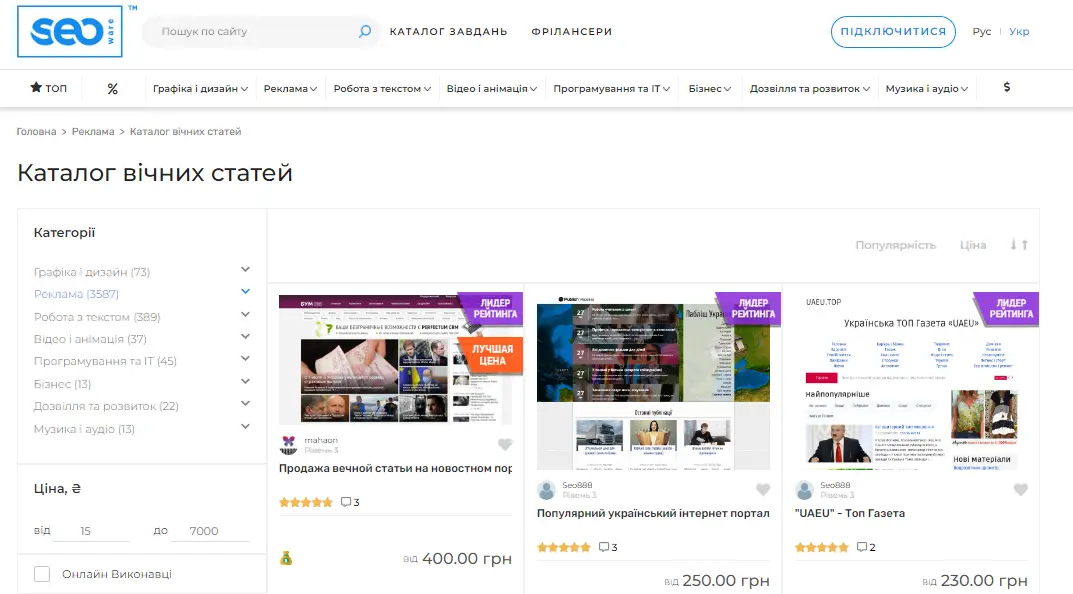The width and height of the screenshot is (1073, 594).
Task: Open Бізнес navigation dropdown
Action: (710, 88)
